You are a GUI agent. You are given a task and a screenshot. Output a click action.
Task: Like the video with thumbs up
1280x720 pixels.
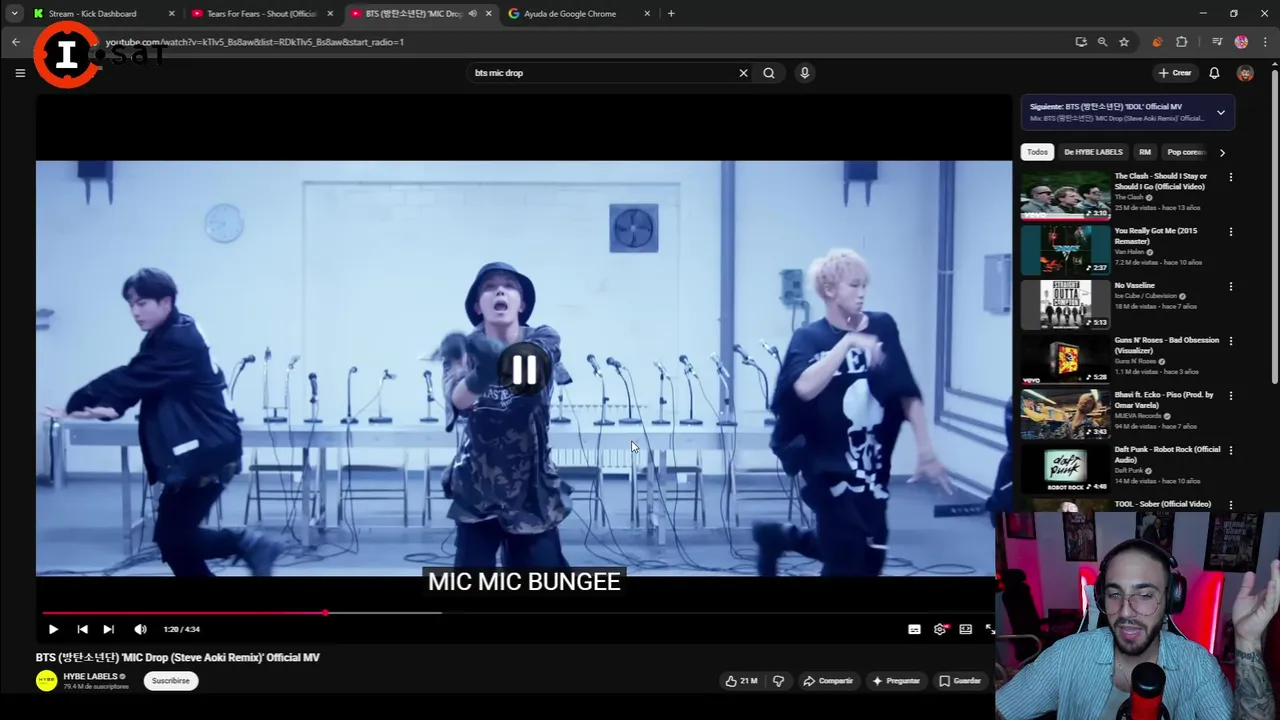(x=741, y=681)
